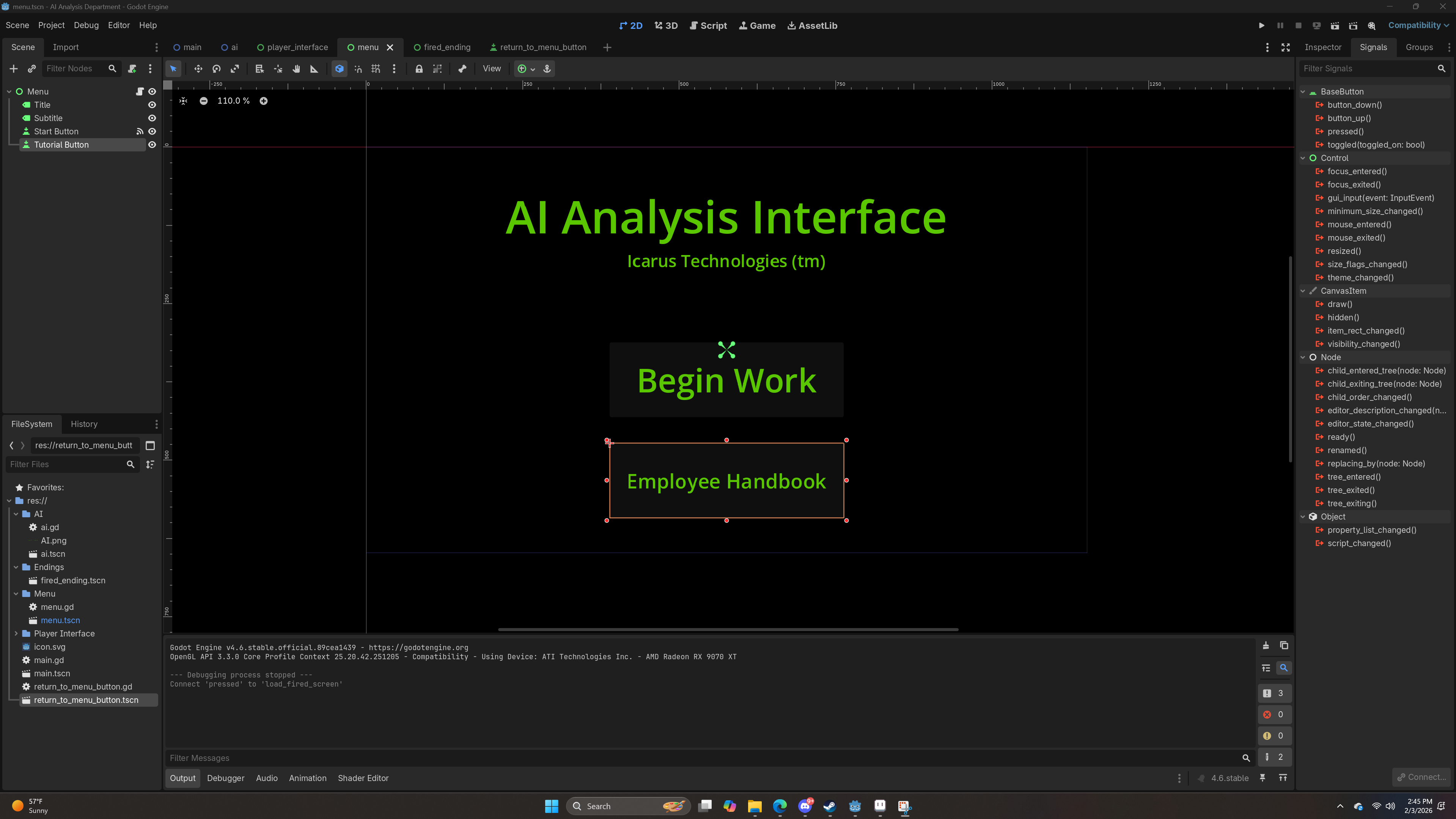
Task: Activate the Ruler Mode tool
Action: pos(314,68)
